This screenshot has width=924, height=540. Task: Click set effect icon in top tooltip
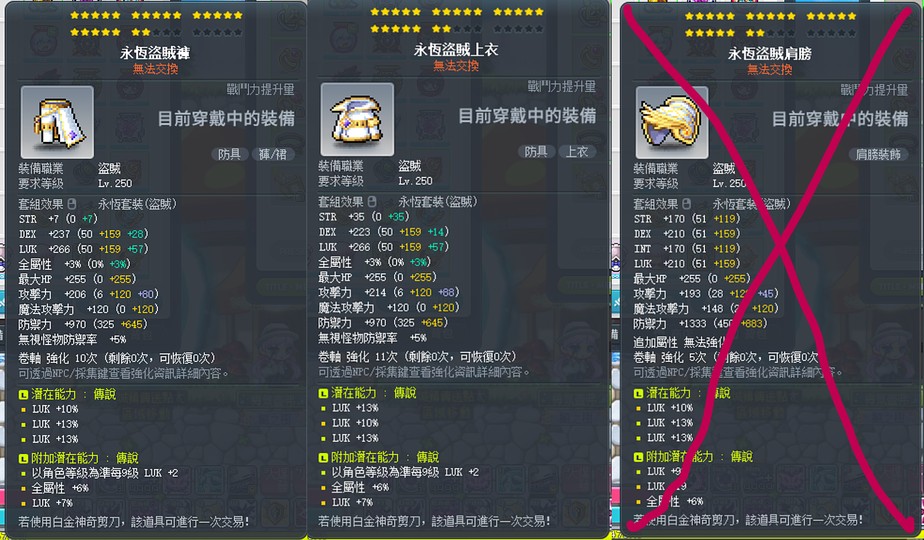[372, 202]
